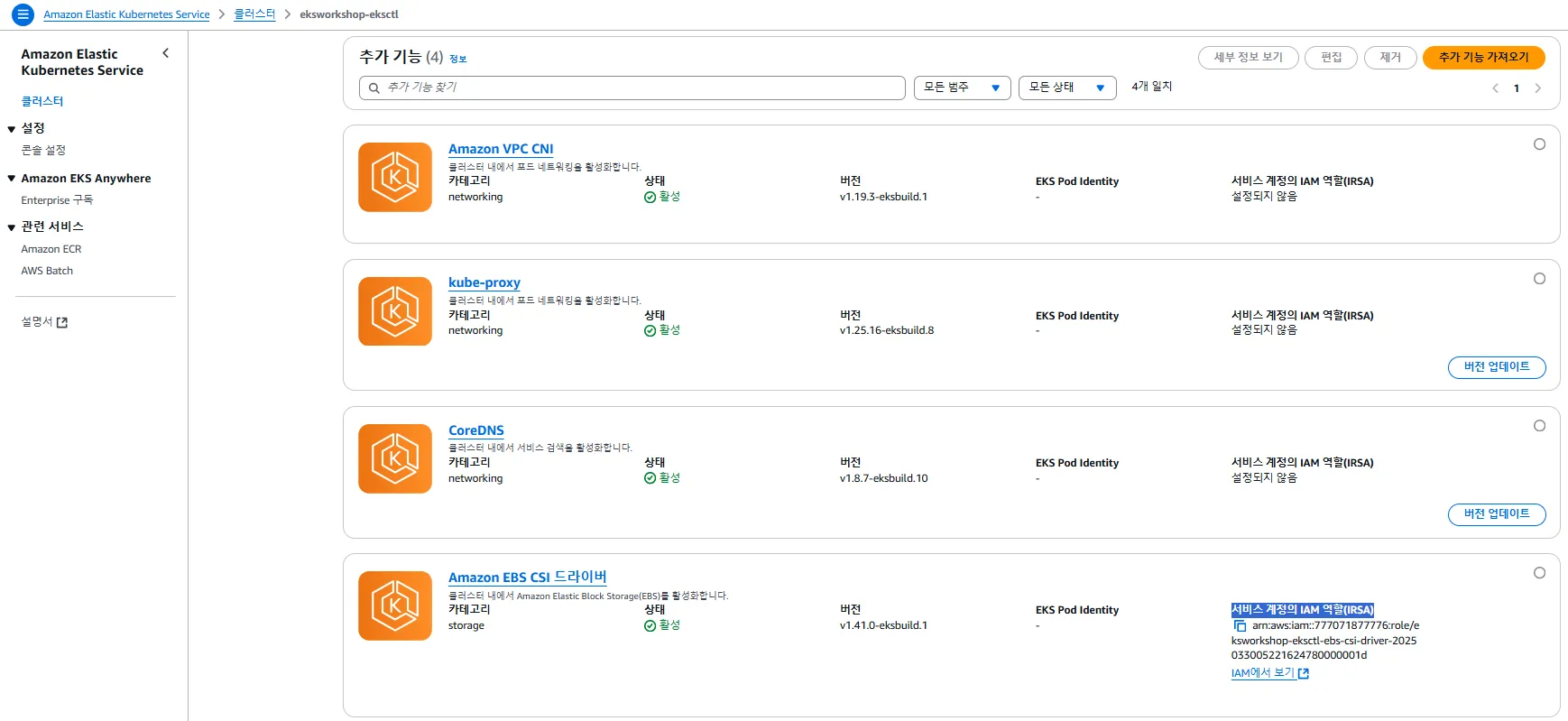Open the hamburger navigation menu icon

[23, 14]
